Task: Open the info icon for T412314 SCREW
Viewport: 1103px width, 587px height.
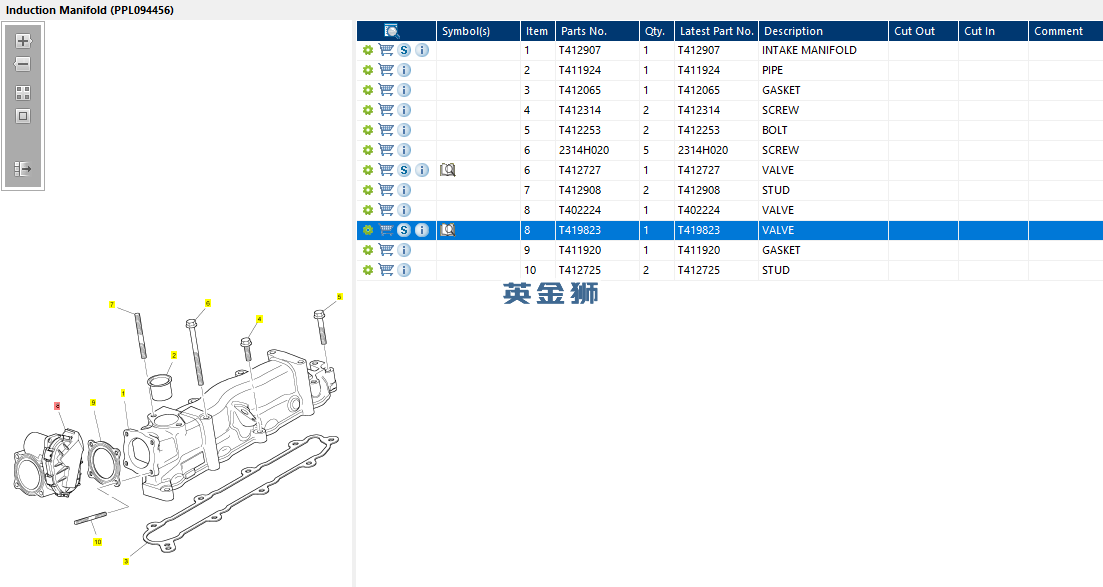Action: pyautogui.click(x=404, y=110)
